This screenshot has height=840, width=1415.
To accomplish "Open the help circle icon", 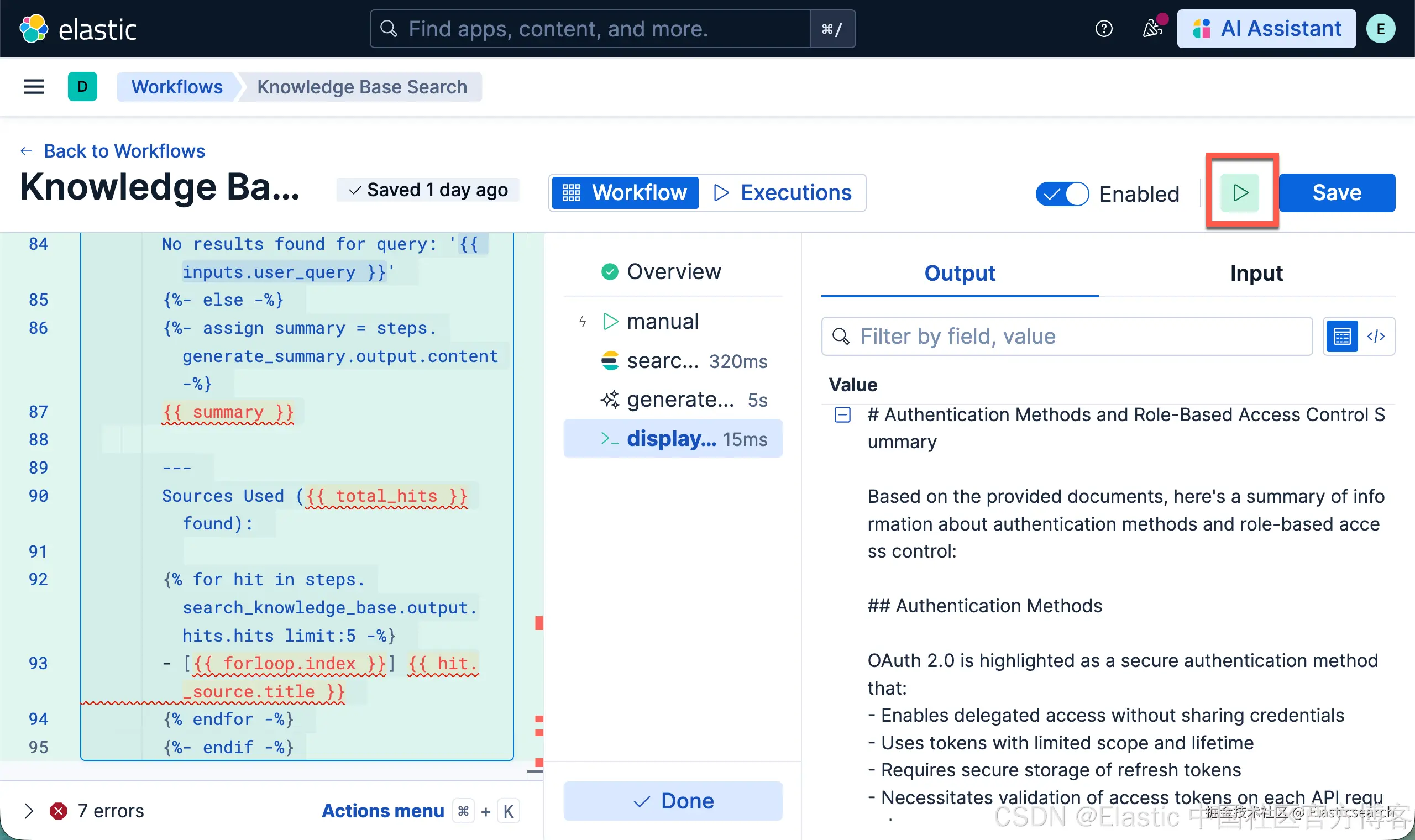I will coord(1104,28).
